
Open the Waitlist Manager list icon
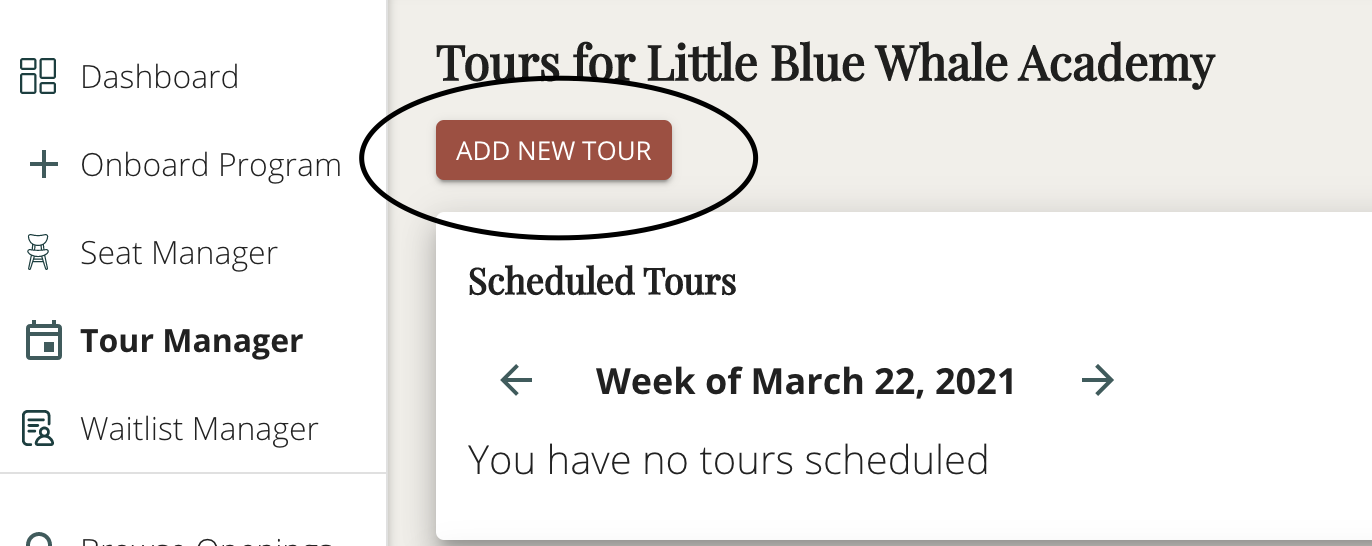(38, 428)
